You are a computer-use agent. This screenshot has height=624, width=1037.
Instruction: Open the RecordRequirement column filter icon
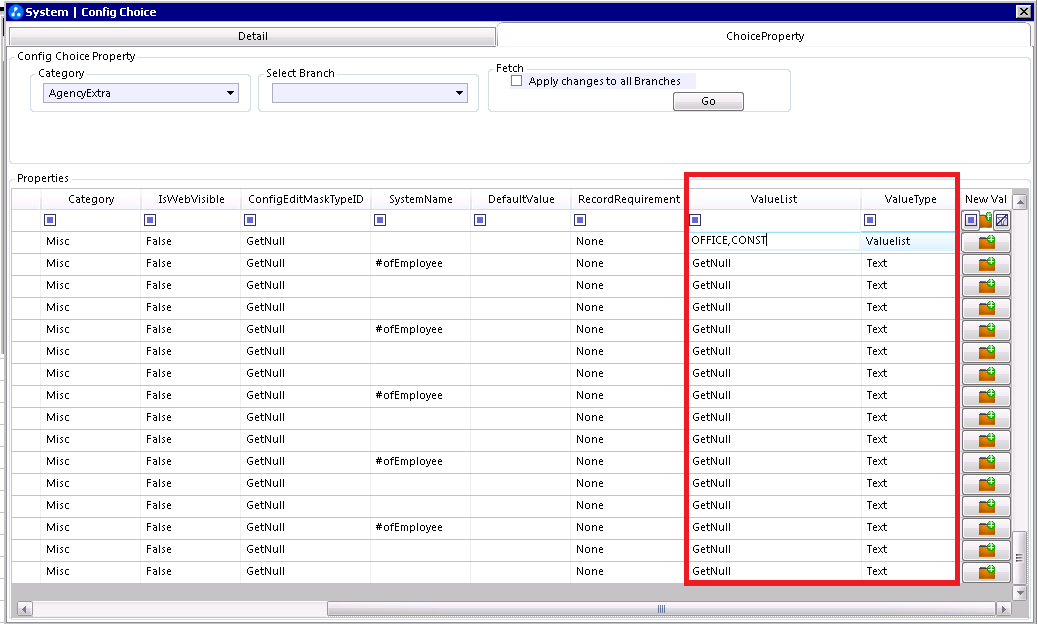coord(580,220)
